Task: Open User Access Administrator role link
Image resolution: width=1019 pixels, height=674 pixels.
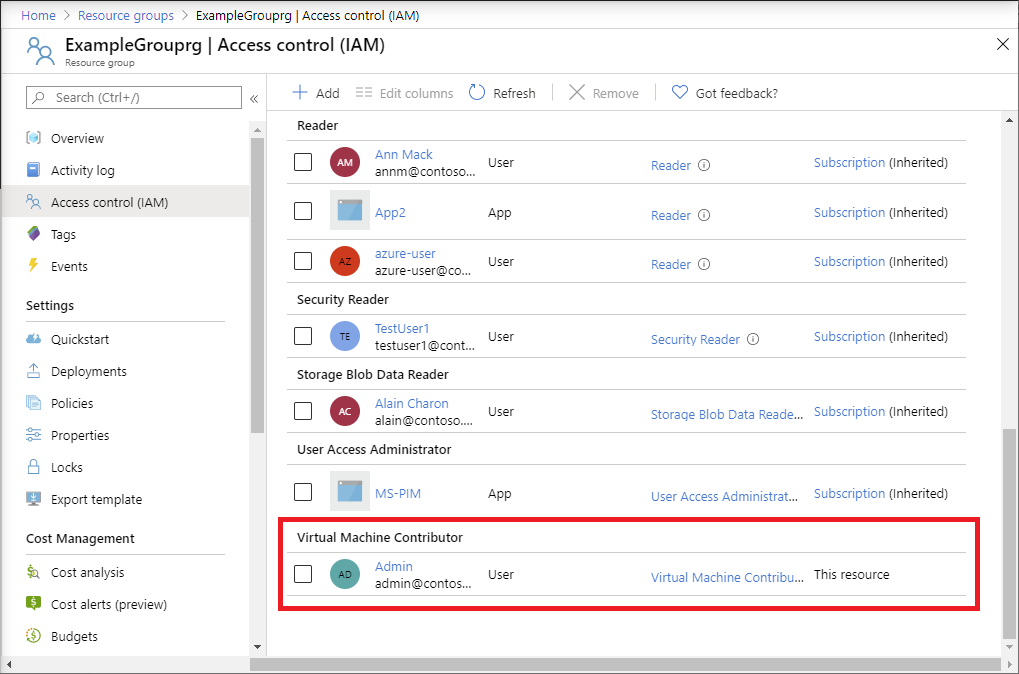Action: (x=725, y=496)
